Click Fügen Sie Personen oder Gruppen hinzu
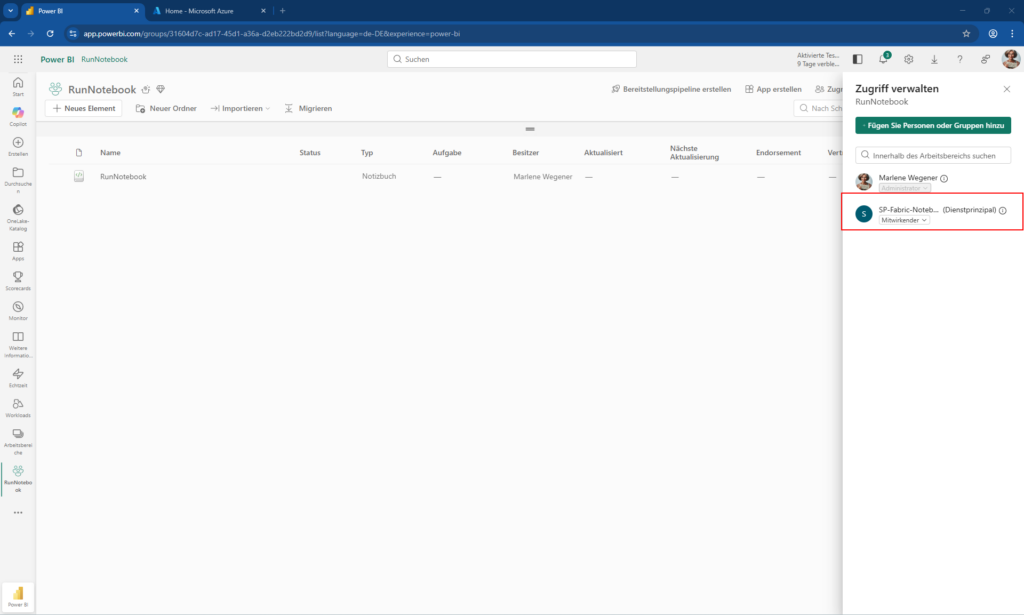Screen dimensions: 1024x615 (x=932, y=125)
